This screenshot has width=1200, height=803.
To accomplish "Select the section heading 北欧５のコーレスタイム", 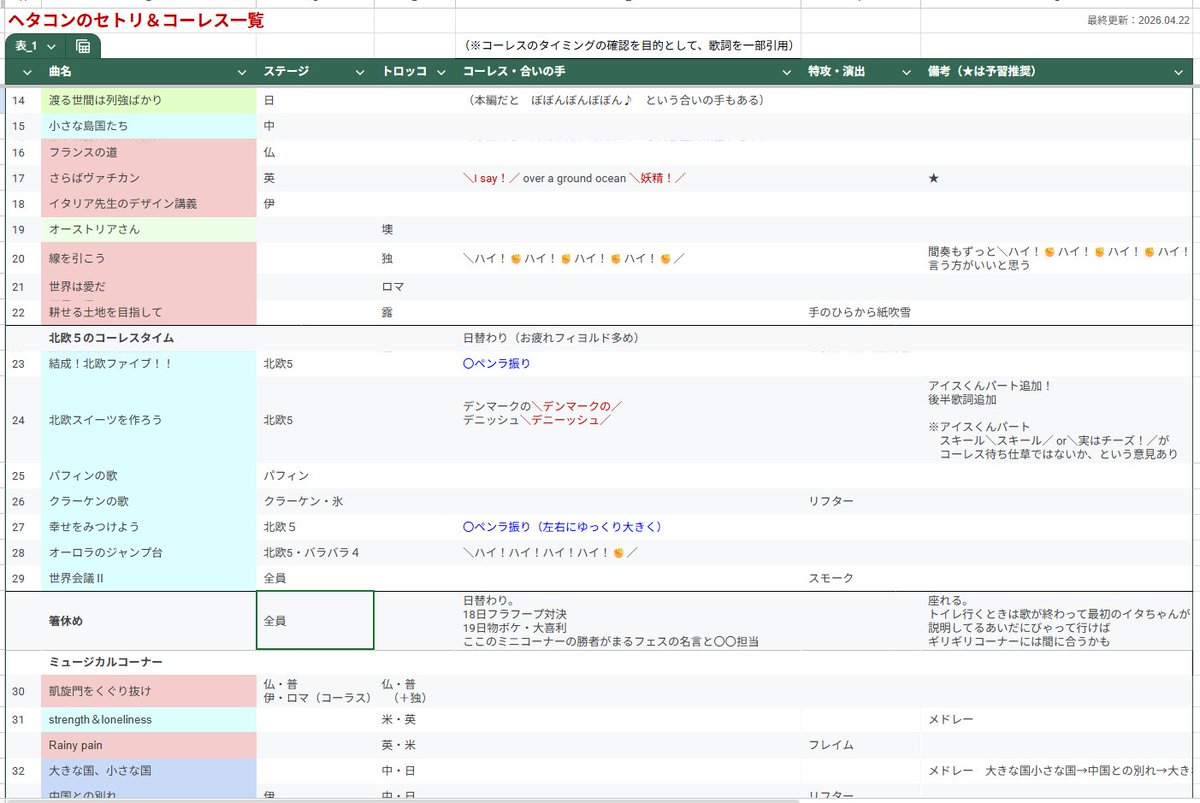I will pos(149,338).
